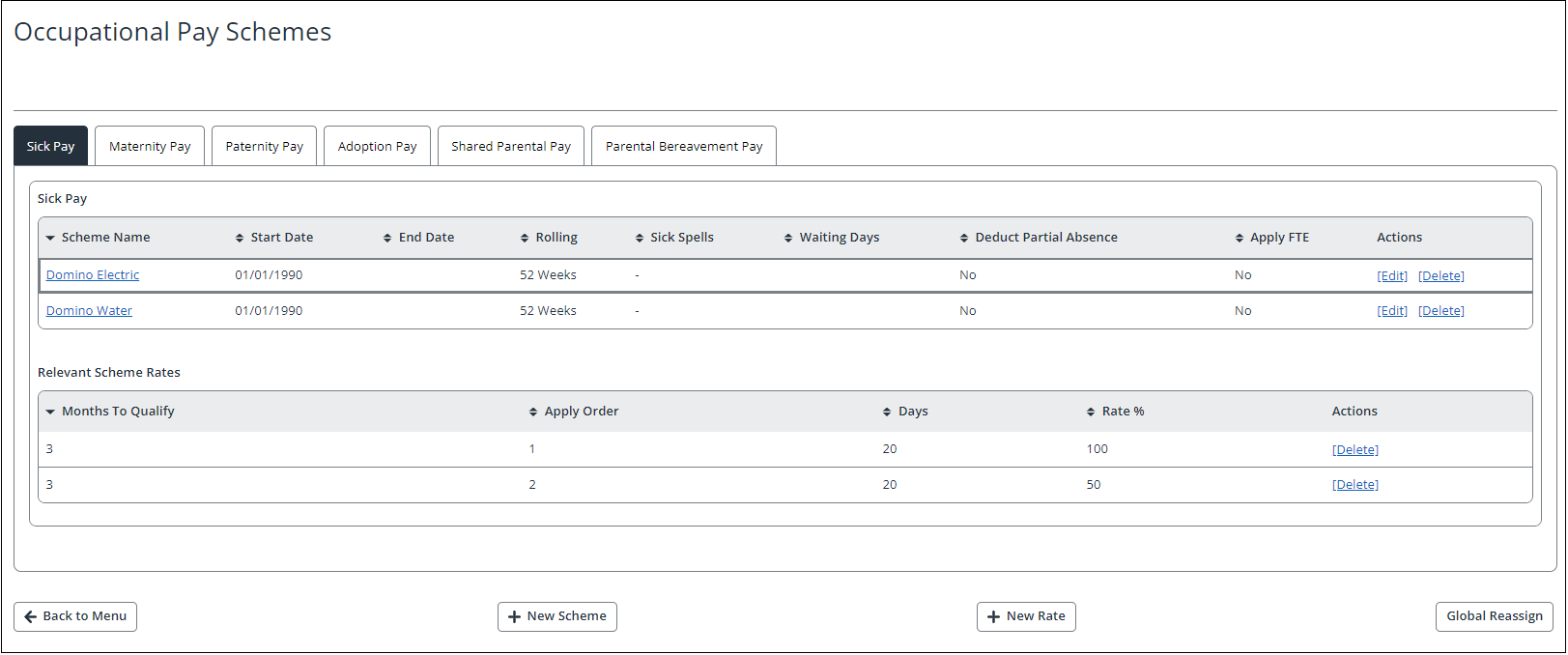Click the Occupational Pay Schemes page title
This screenshot has height=655, width=1568.
pos(173,32)
